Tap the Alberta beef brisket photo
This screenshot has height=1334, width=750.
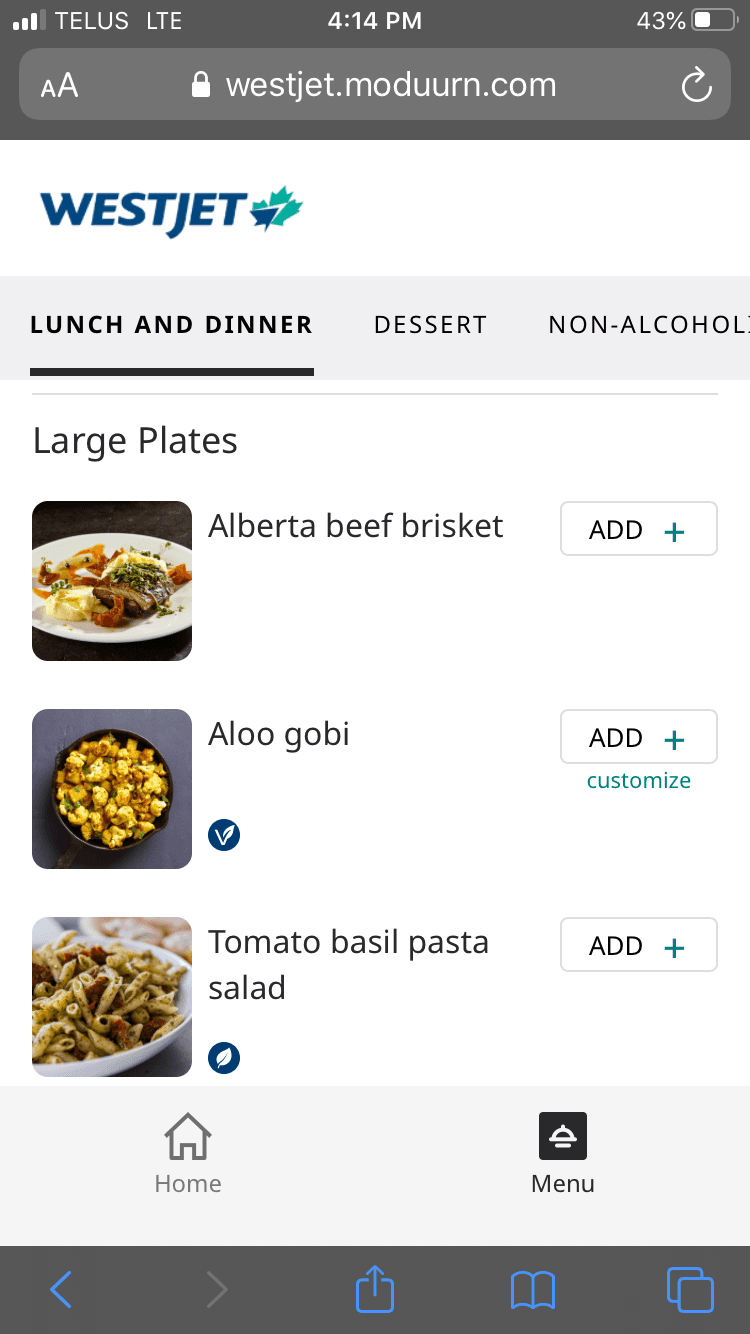112,581
